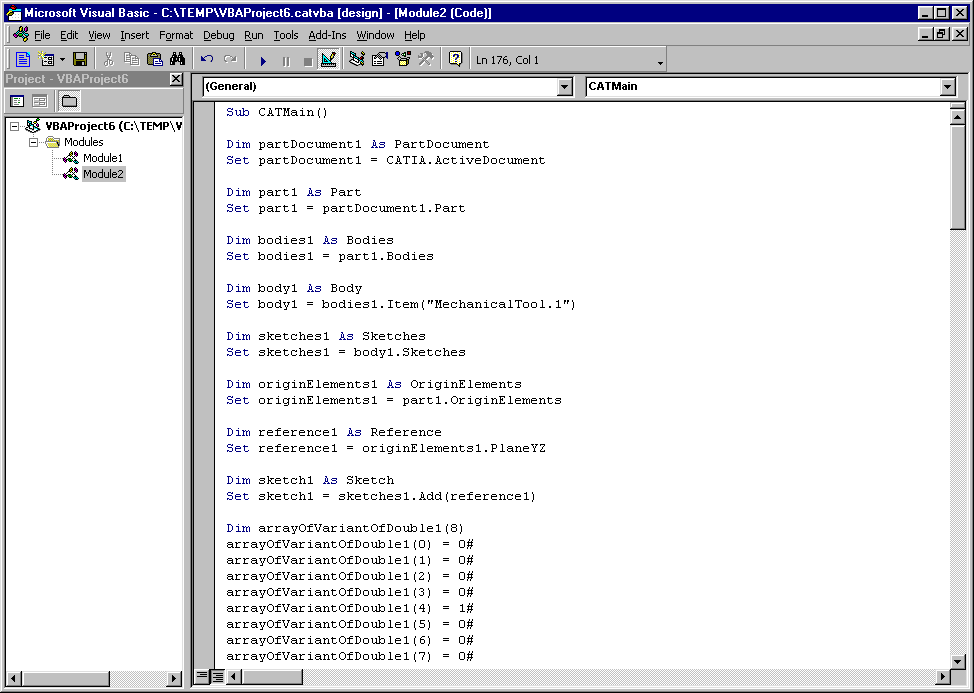The height and width of the screenshot is (693, 974).
Task: Click the code window vertical scrollbar thumb
Action: [957, 176]
